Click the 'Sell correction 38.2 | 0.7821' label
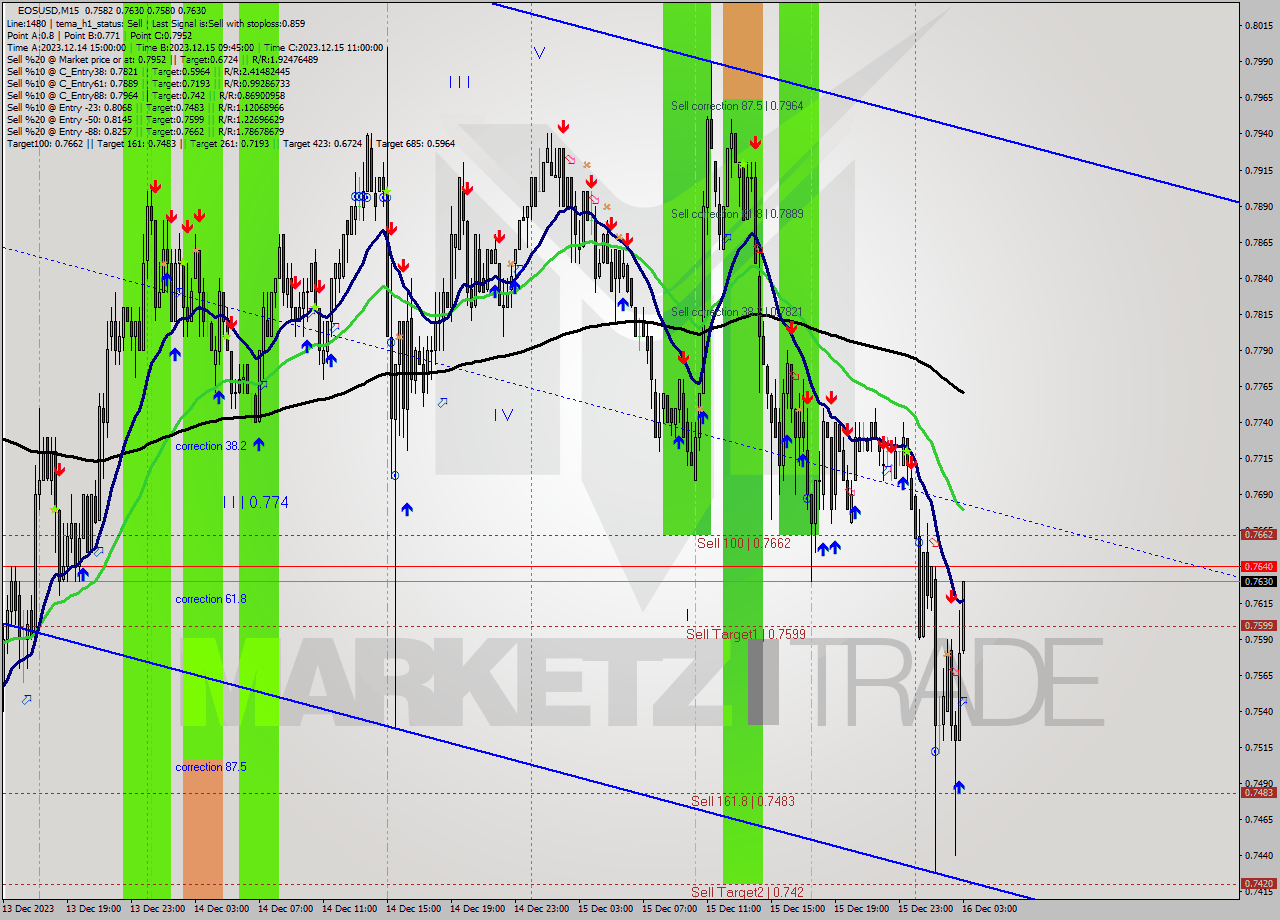This screenshot has width=1280, height=920. pos(737,312)
